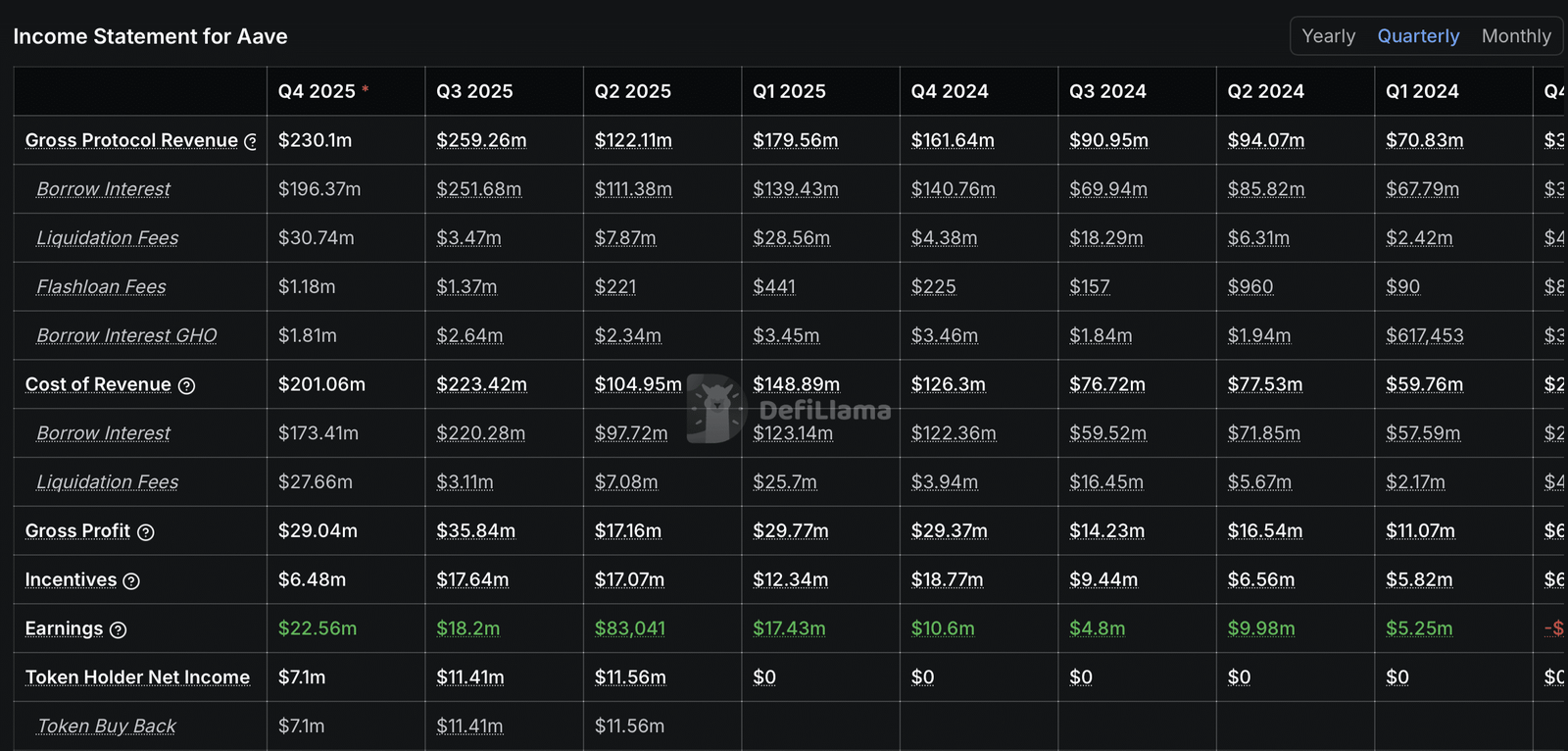Image resolution: width=1568 pixels, height=751 pixels.
Task: Click the Token Holder Net Income label
Action: (x=137, y=677)
